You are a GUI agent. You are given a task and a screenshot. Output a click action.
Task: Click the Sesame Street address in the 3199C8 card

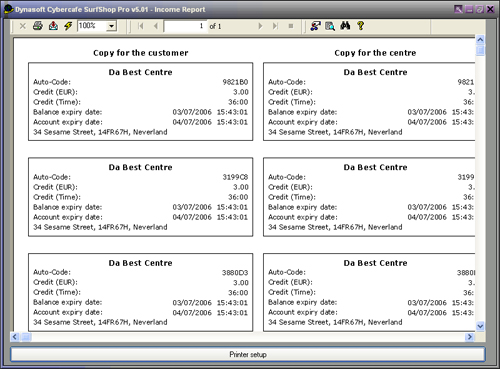click(100, 227)
